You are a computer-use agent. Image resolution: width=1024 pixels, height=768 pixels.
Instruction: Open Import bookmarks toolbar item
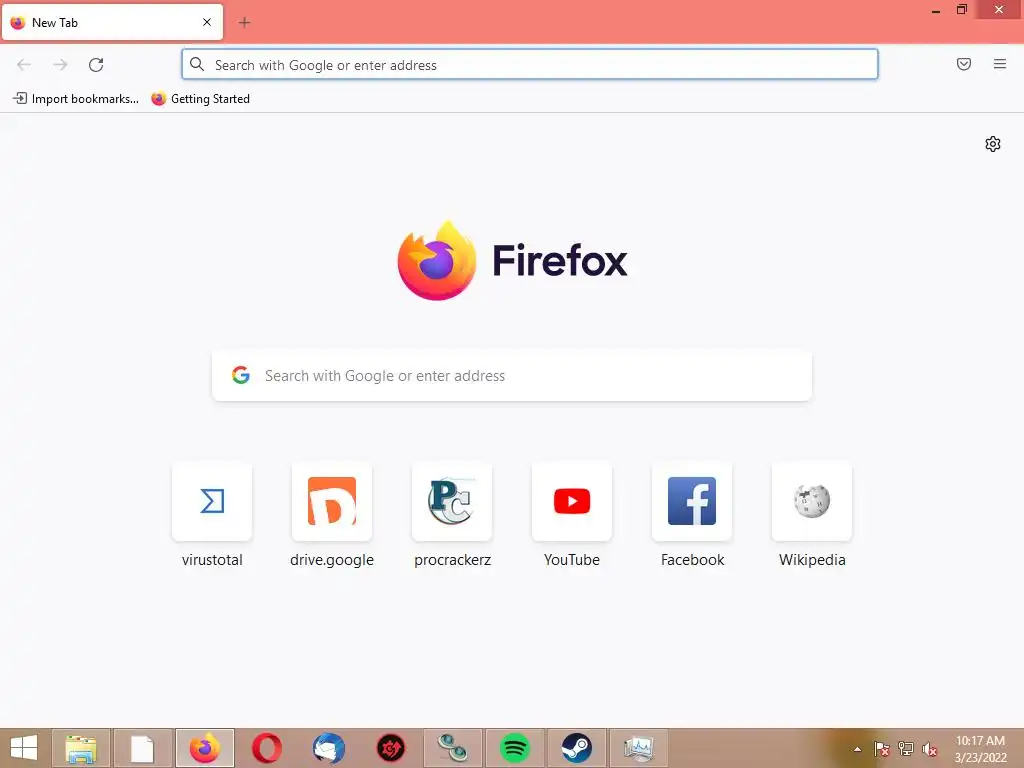[x=76, y=99]
